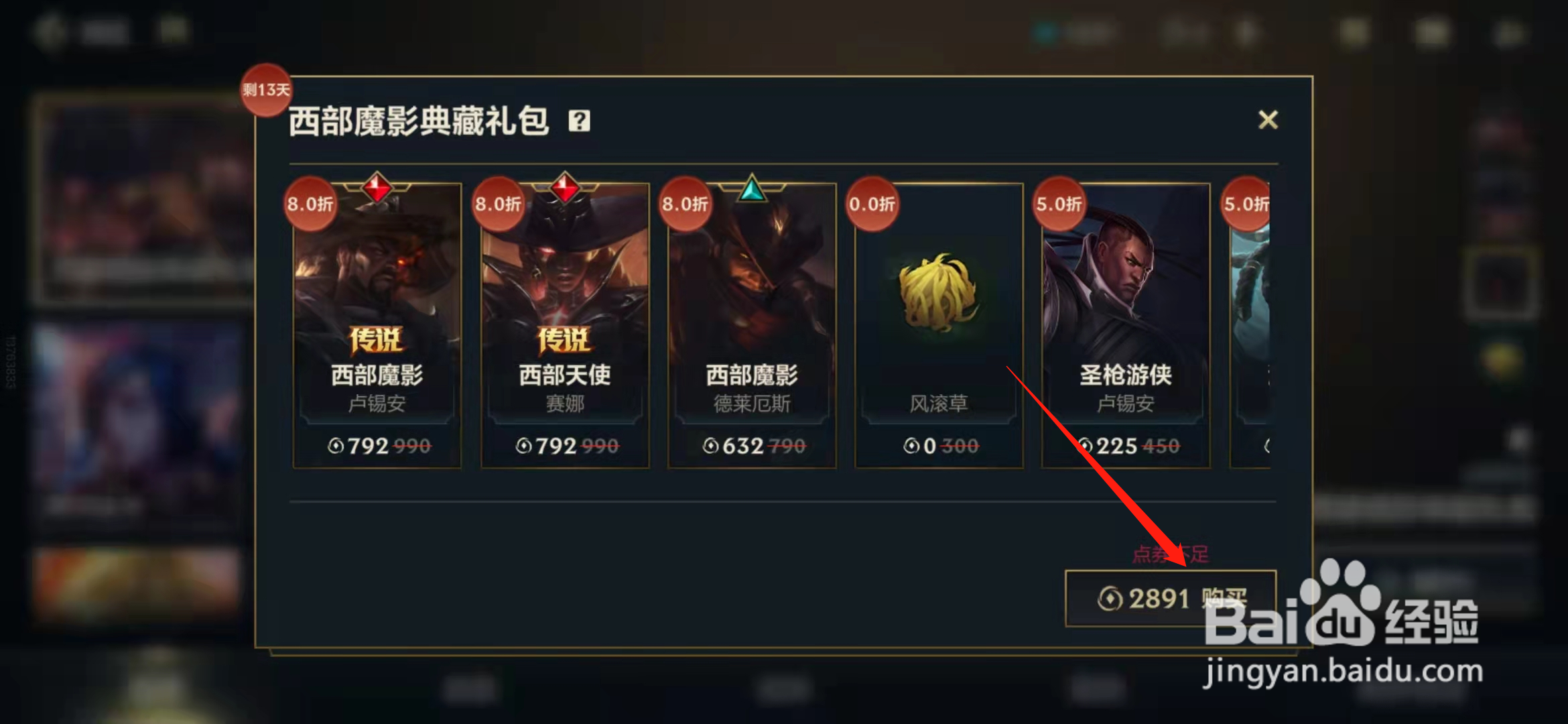Select the 圣枪游侠 卢锡安 champion card
The width and height of the screenshot is (1568, 724).
[1126, 326]
